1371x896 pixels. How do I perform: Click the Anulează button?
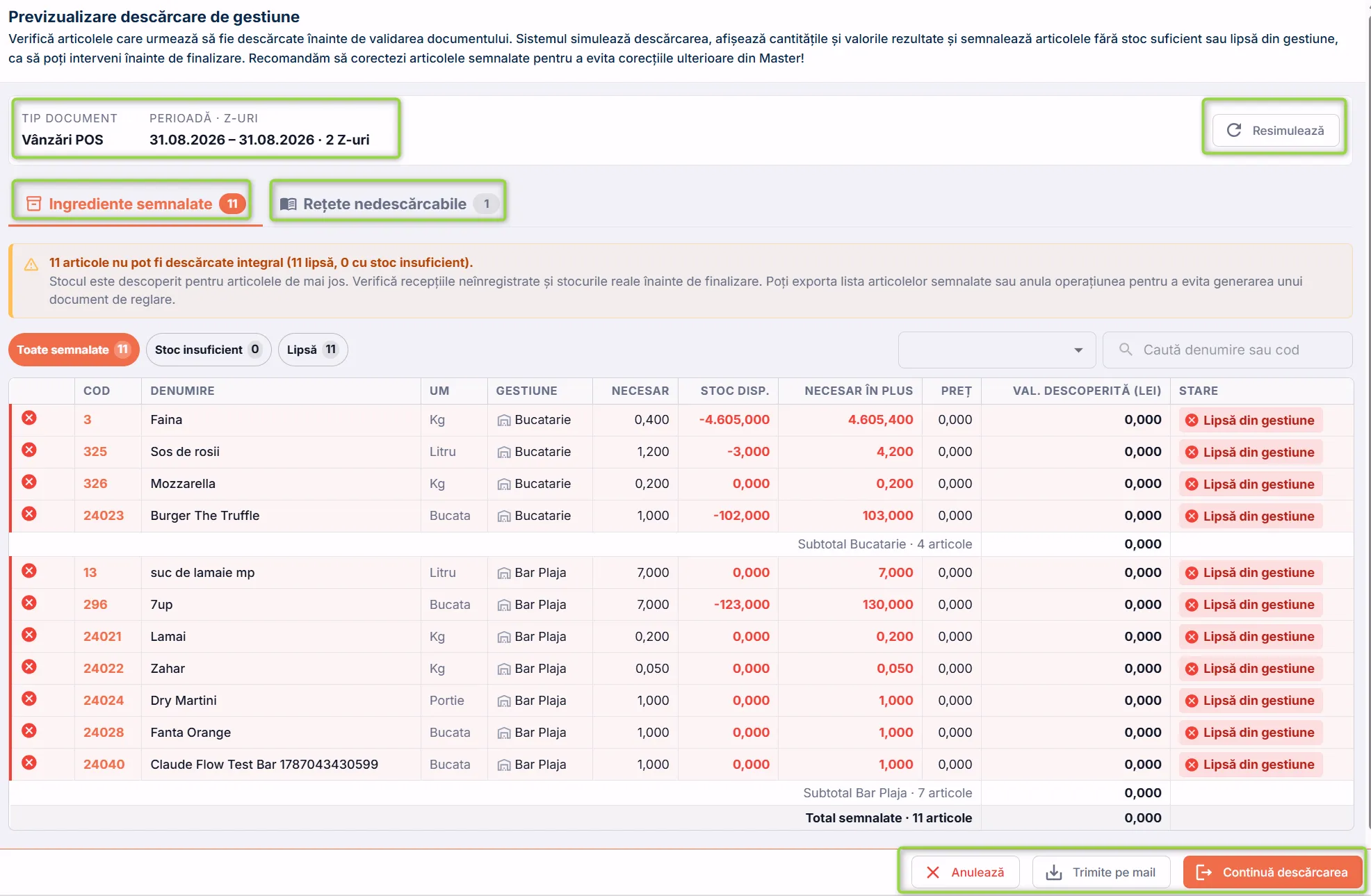966,872
